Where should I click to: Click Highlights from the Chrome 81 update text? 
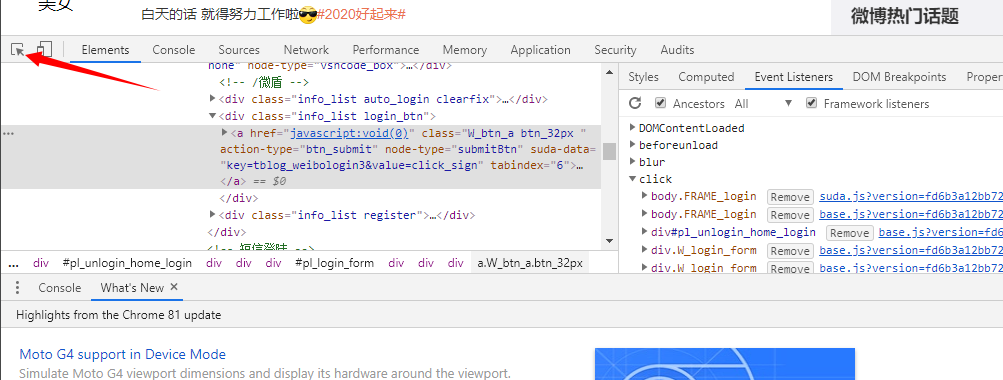[118, 315]
